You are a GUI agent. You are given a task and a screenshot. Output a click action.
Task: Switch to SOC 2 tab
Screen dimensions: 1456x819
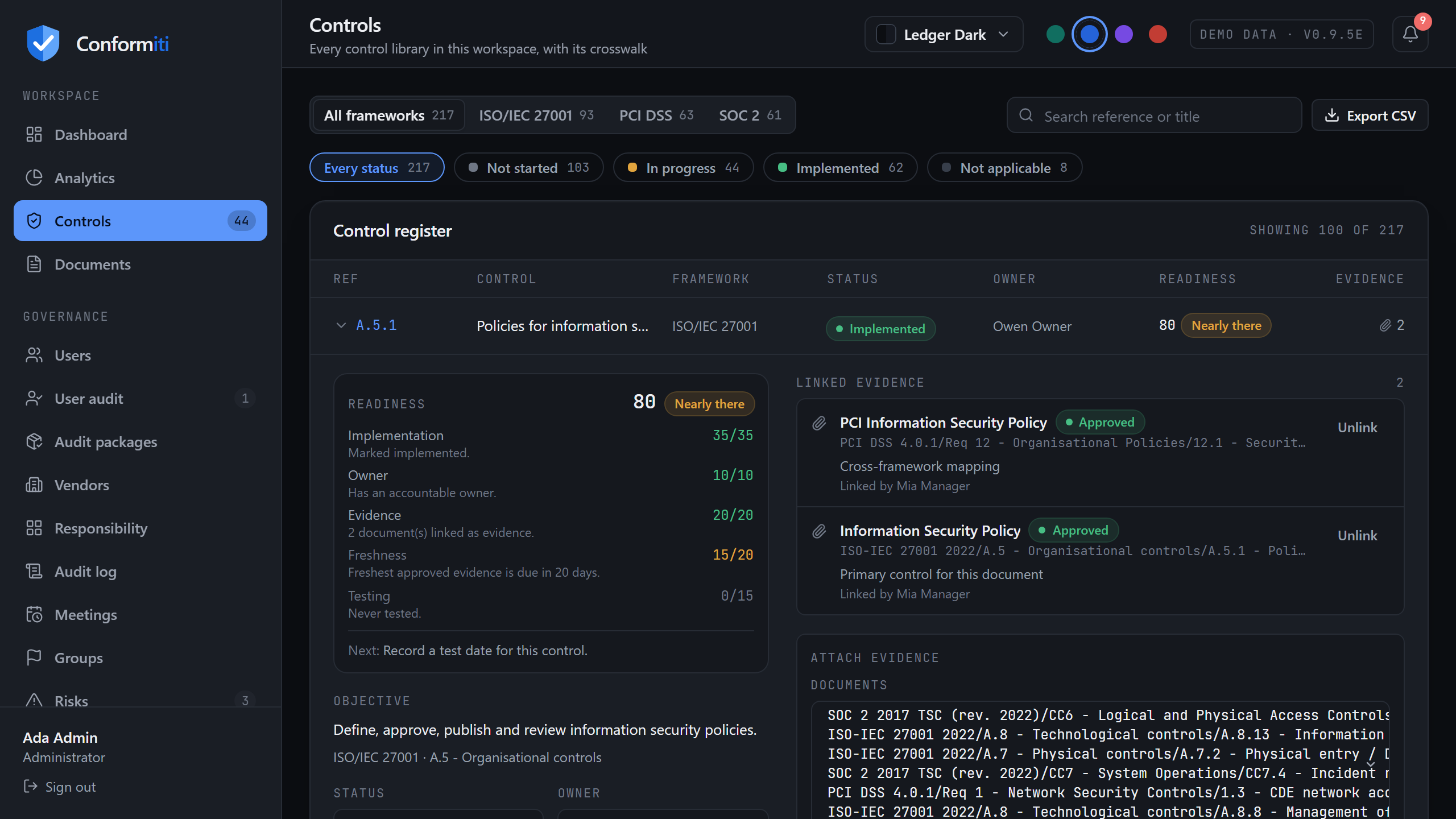coord(750,115)
